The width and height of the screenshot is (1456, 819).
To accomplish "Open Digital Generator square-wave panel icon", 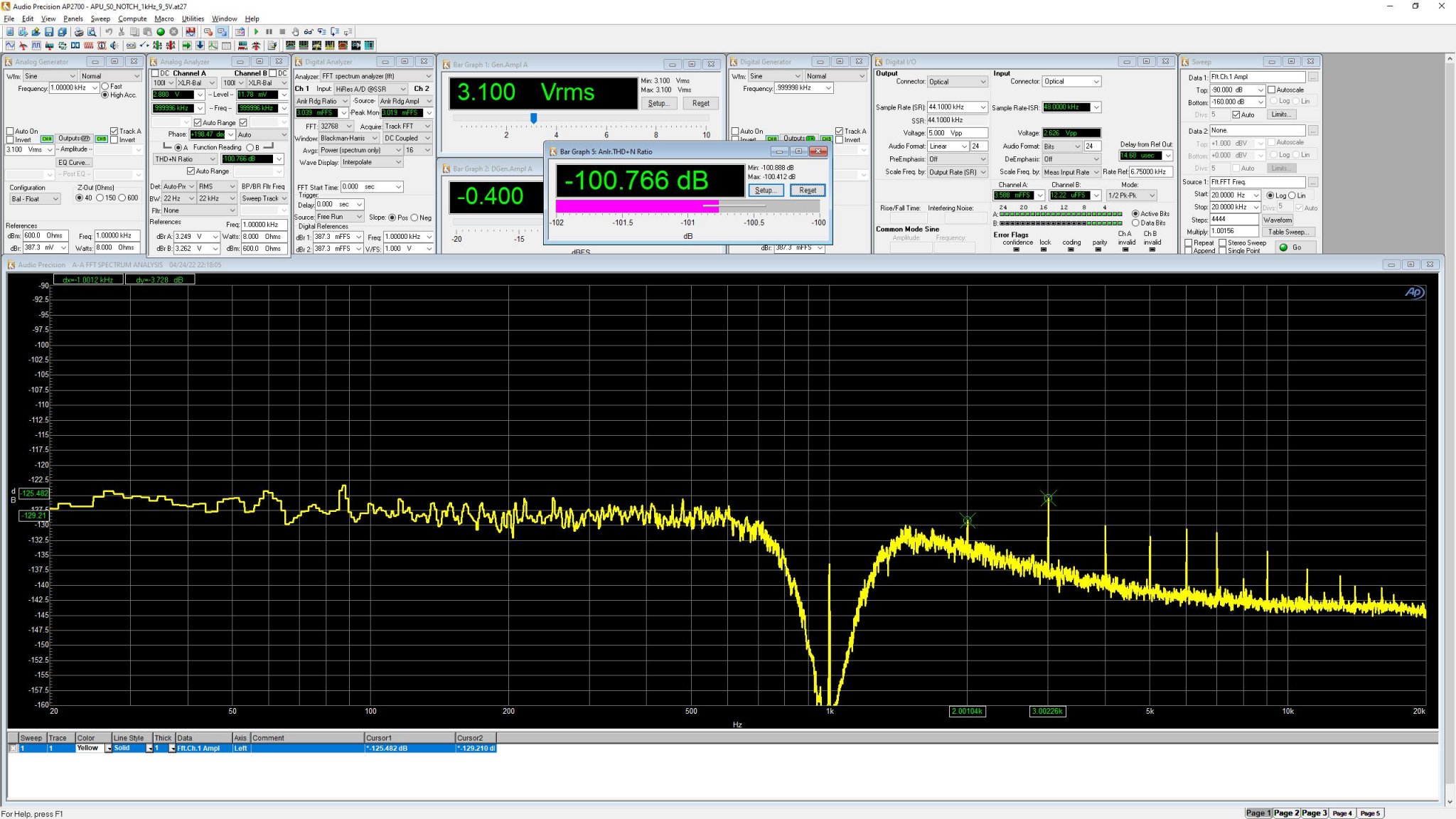I will pyautogui.click(x=36, y=45).
